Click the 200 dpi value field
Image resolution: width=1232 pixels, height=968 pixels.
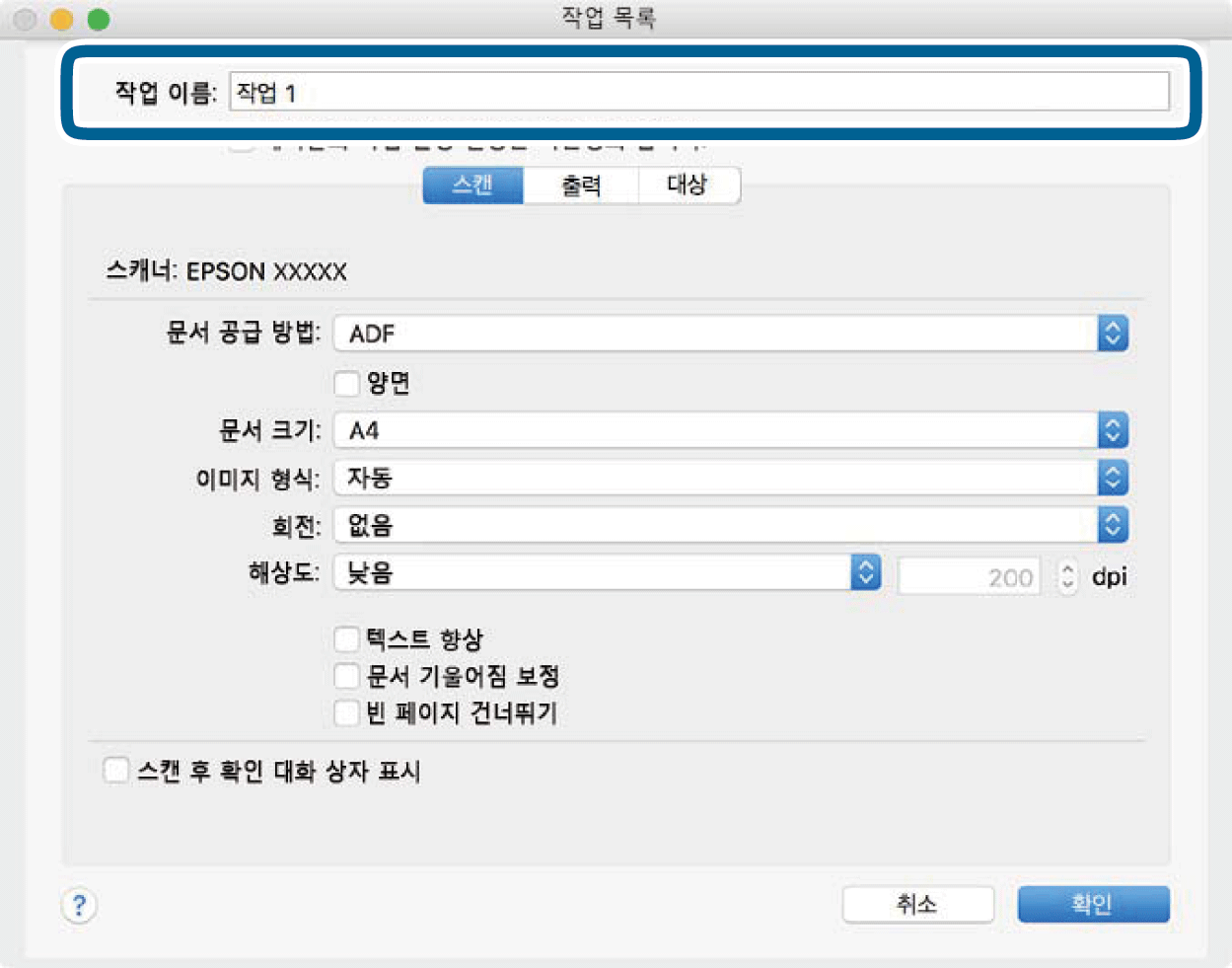pos(969,577)
